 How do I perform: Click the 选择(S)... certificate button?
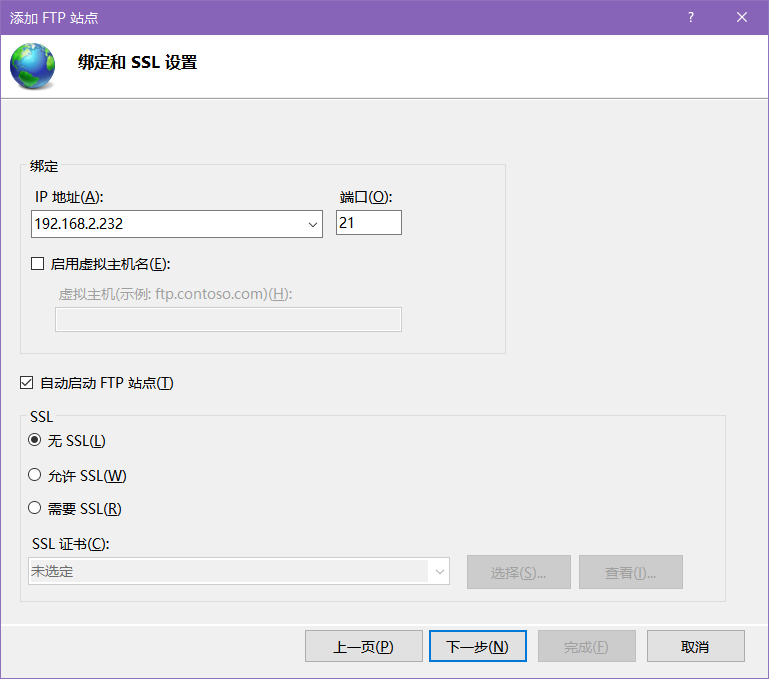click(x=519, y=572)
